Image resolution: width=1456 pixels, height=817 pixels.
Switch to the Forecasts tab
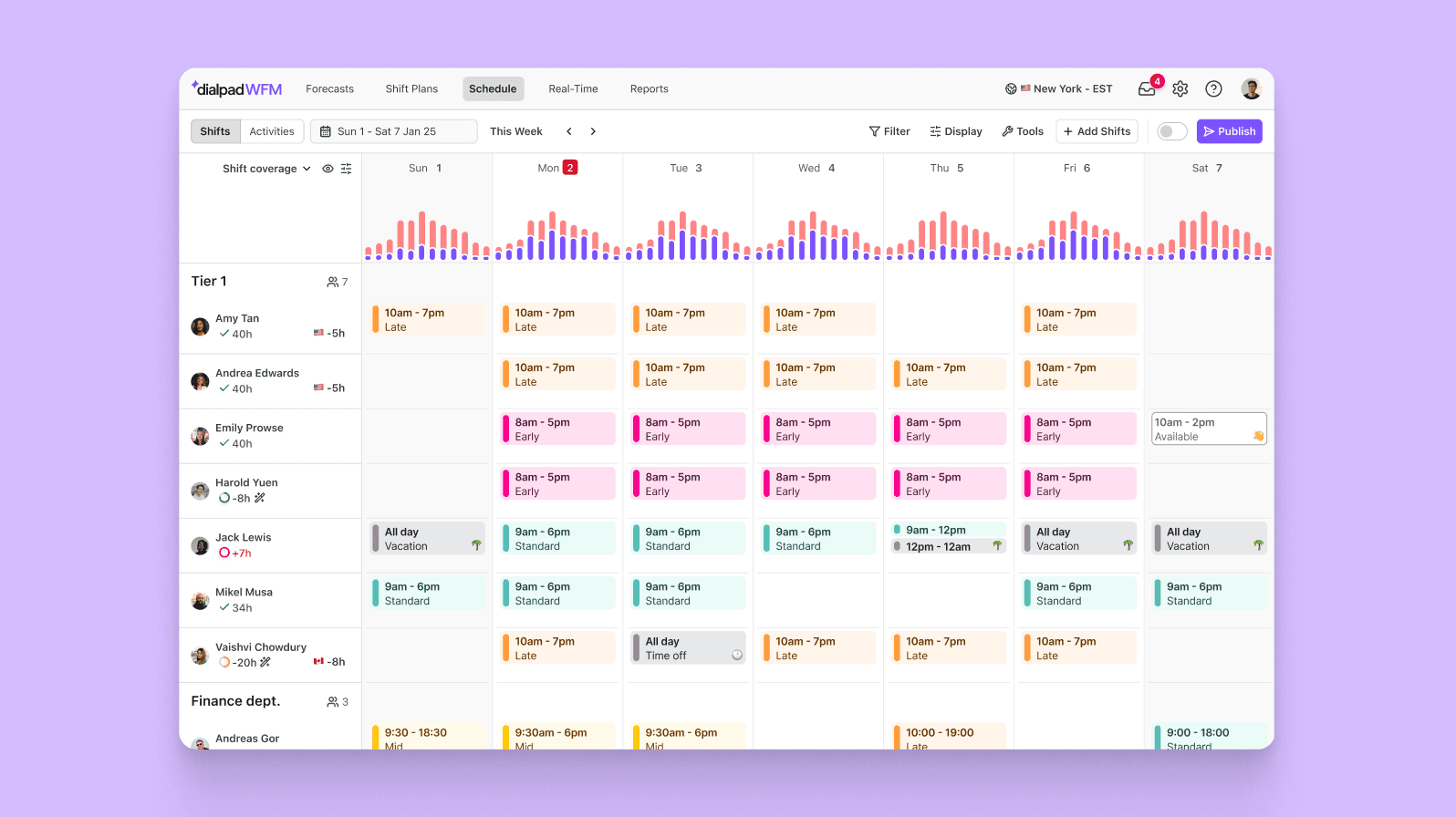329,88
